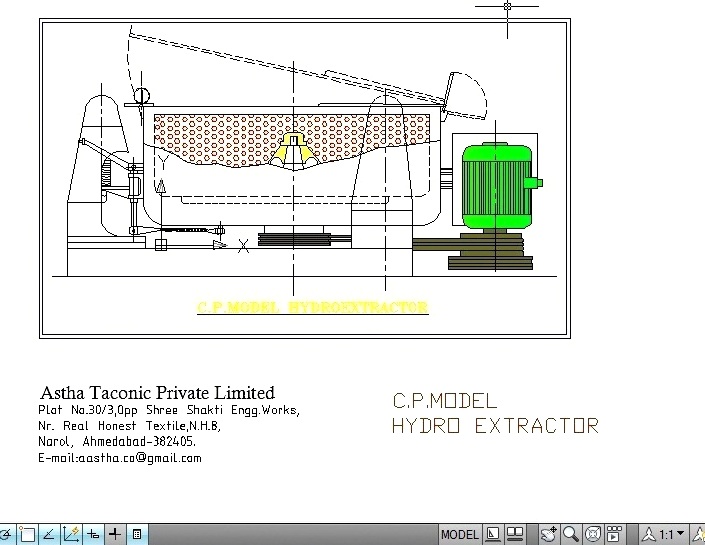Click the MODEL space button
Viewport: 705px width, 545px height.
(460, 535)
